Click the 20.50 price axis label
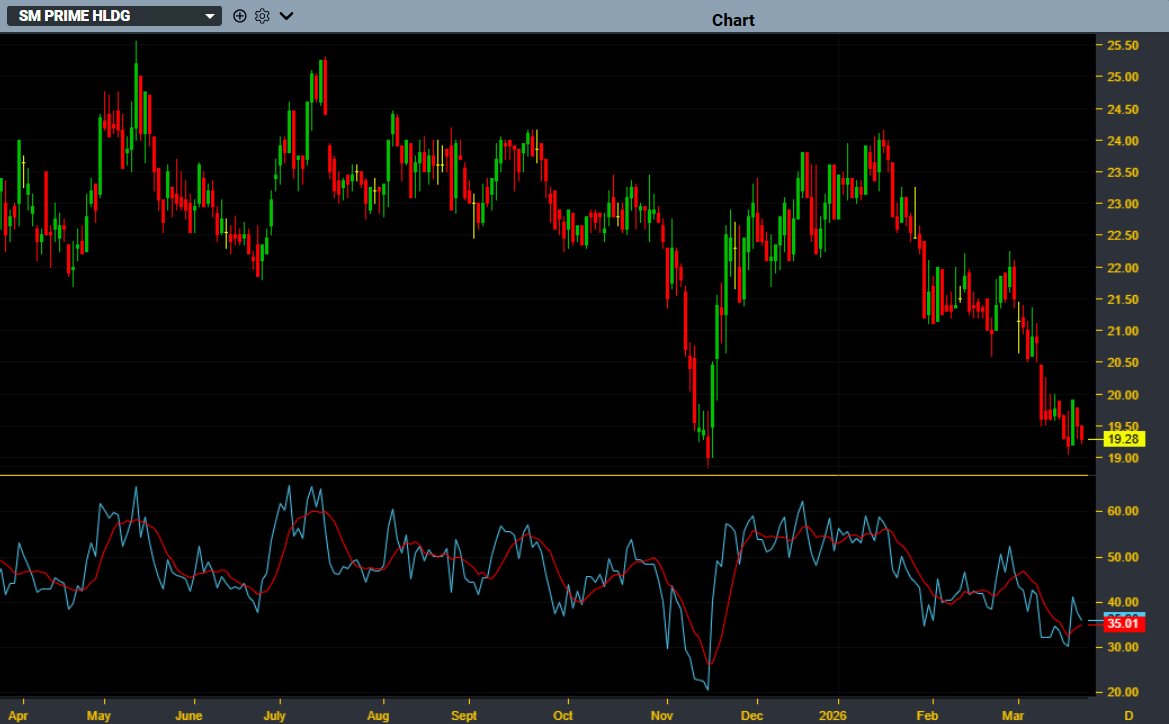Viewport: 1169px width, 724px height. tap(1122, 362)
